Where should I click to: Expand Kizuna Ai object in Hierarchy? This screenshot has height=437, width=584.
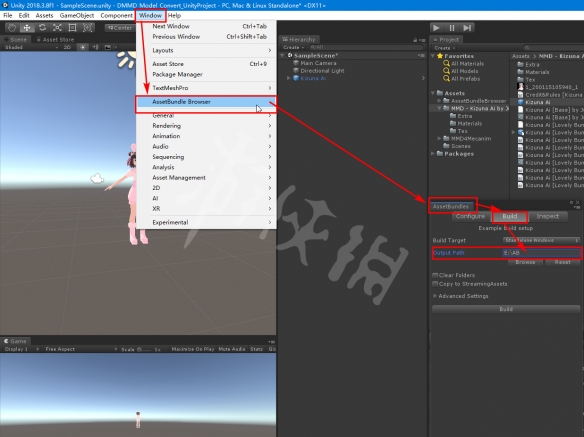pos(288,78)
